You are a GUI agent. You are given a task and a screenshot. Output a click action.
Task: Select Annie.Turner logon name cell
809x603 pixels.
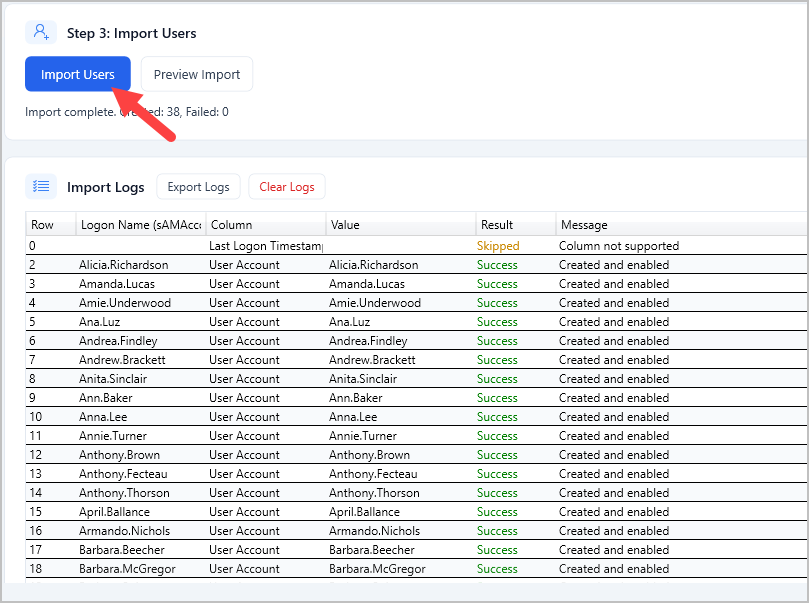point(113,436)
